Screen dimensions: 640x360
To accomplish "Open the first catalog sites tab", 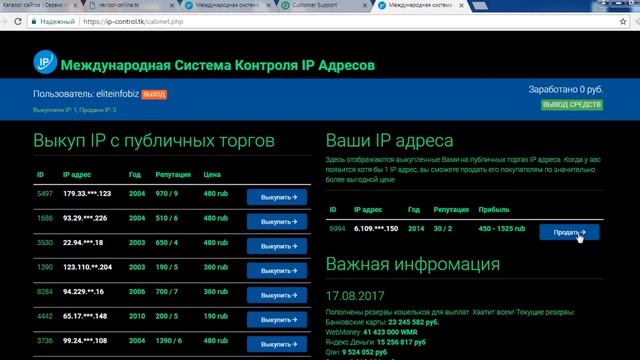I will [39, 5].
